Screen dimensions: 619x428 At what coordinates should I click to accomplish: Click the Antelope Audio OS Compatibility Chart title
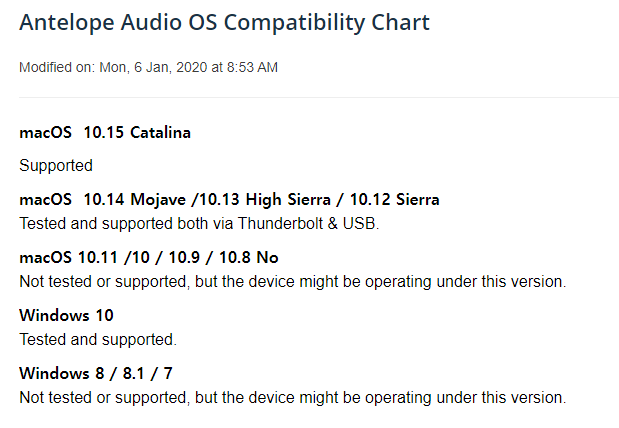tap(224, 23)
